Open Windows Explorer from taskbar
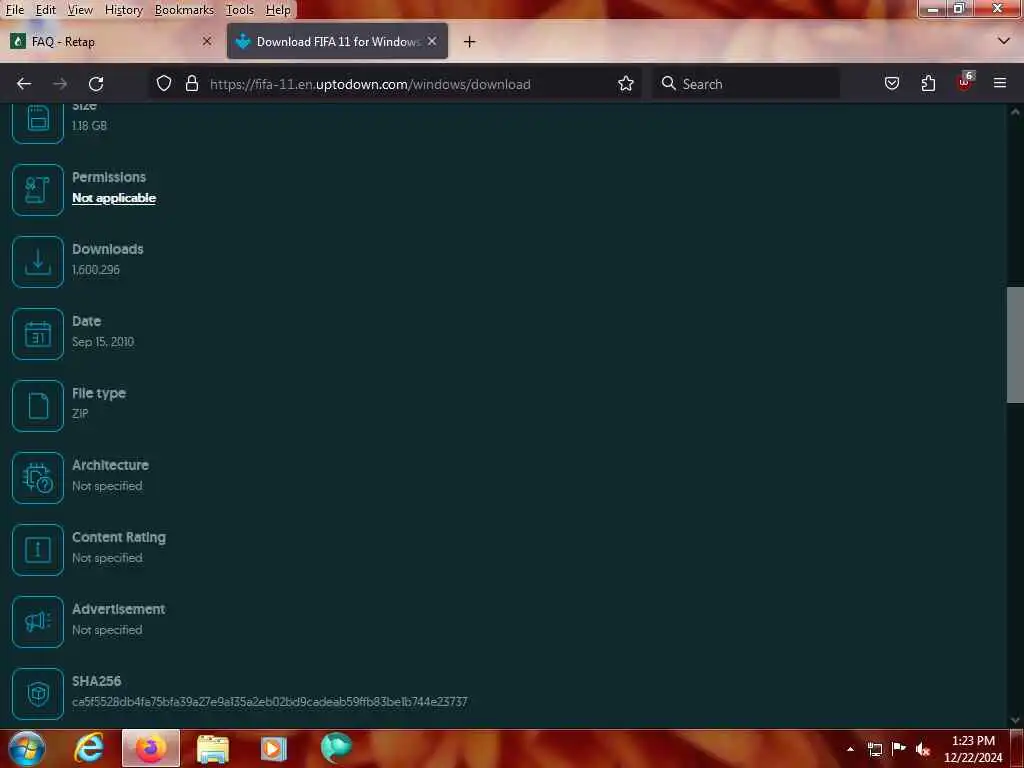This screenshot has height=768, width=1024. (213, 749)
